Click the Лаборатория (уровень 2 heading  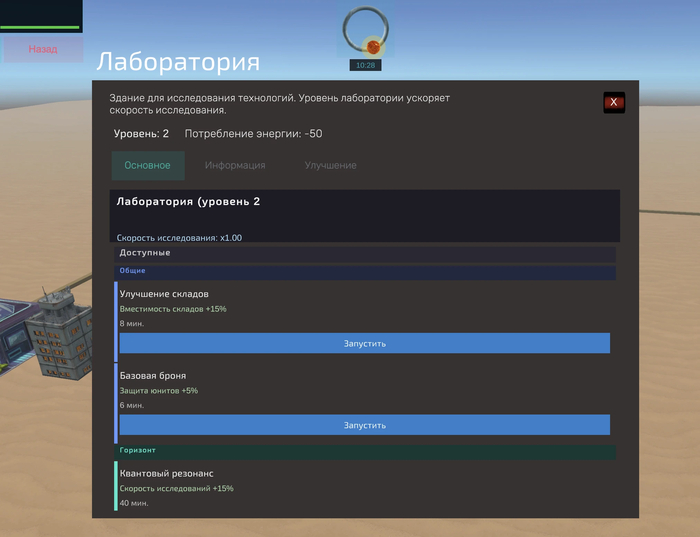[188, 202]
